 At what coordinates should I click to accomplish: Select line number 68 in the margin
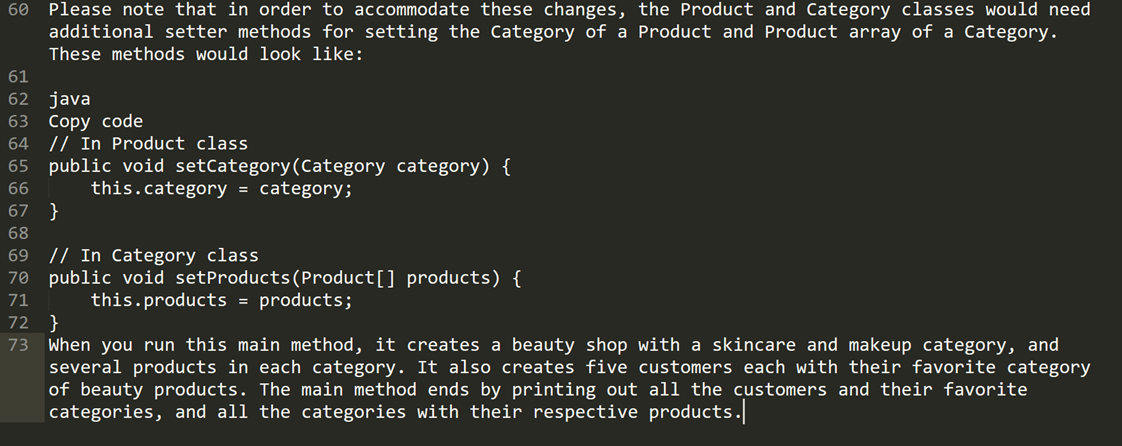pos(18,233)
